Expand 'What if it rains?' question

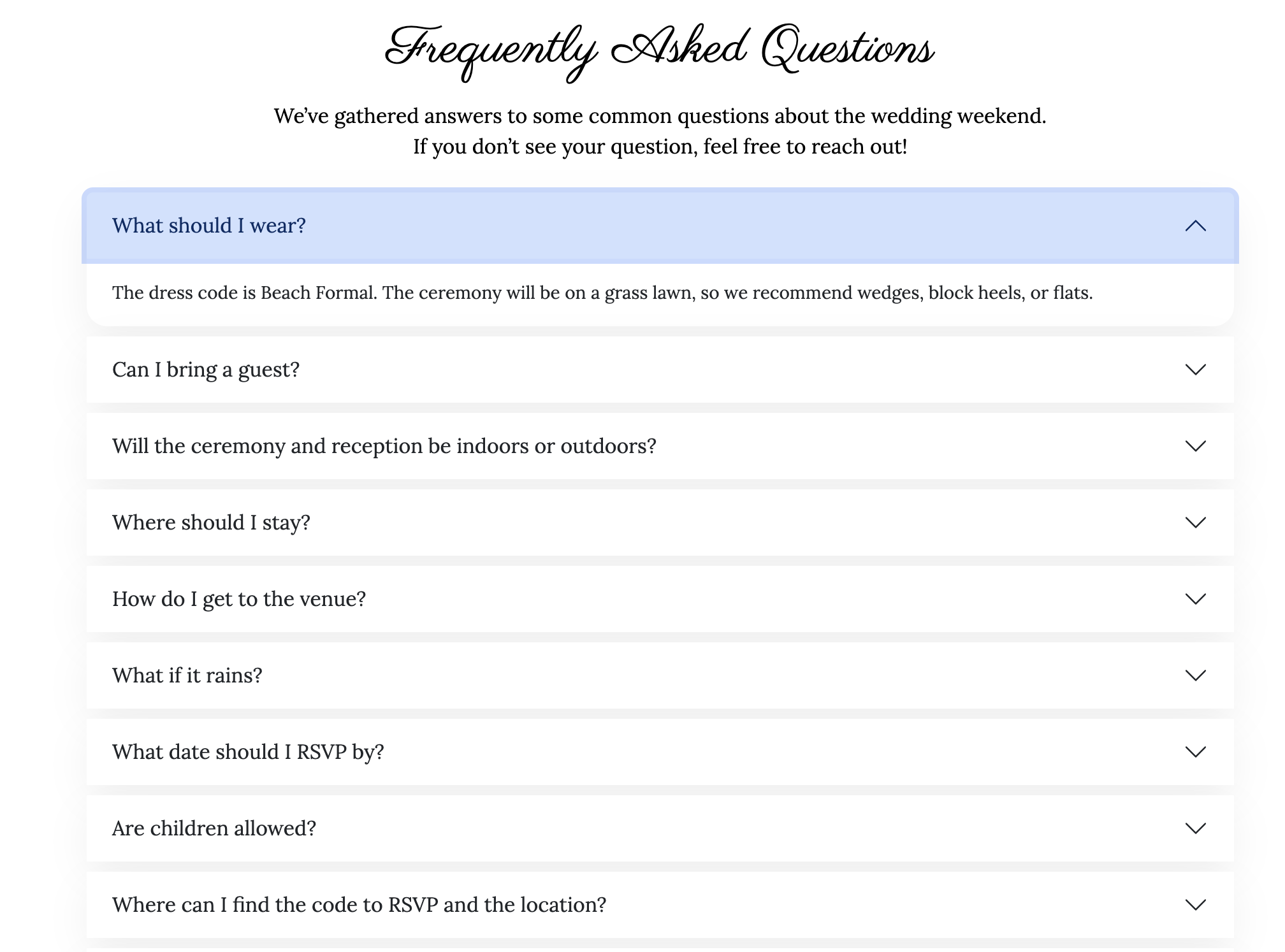[187, 675]
